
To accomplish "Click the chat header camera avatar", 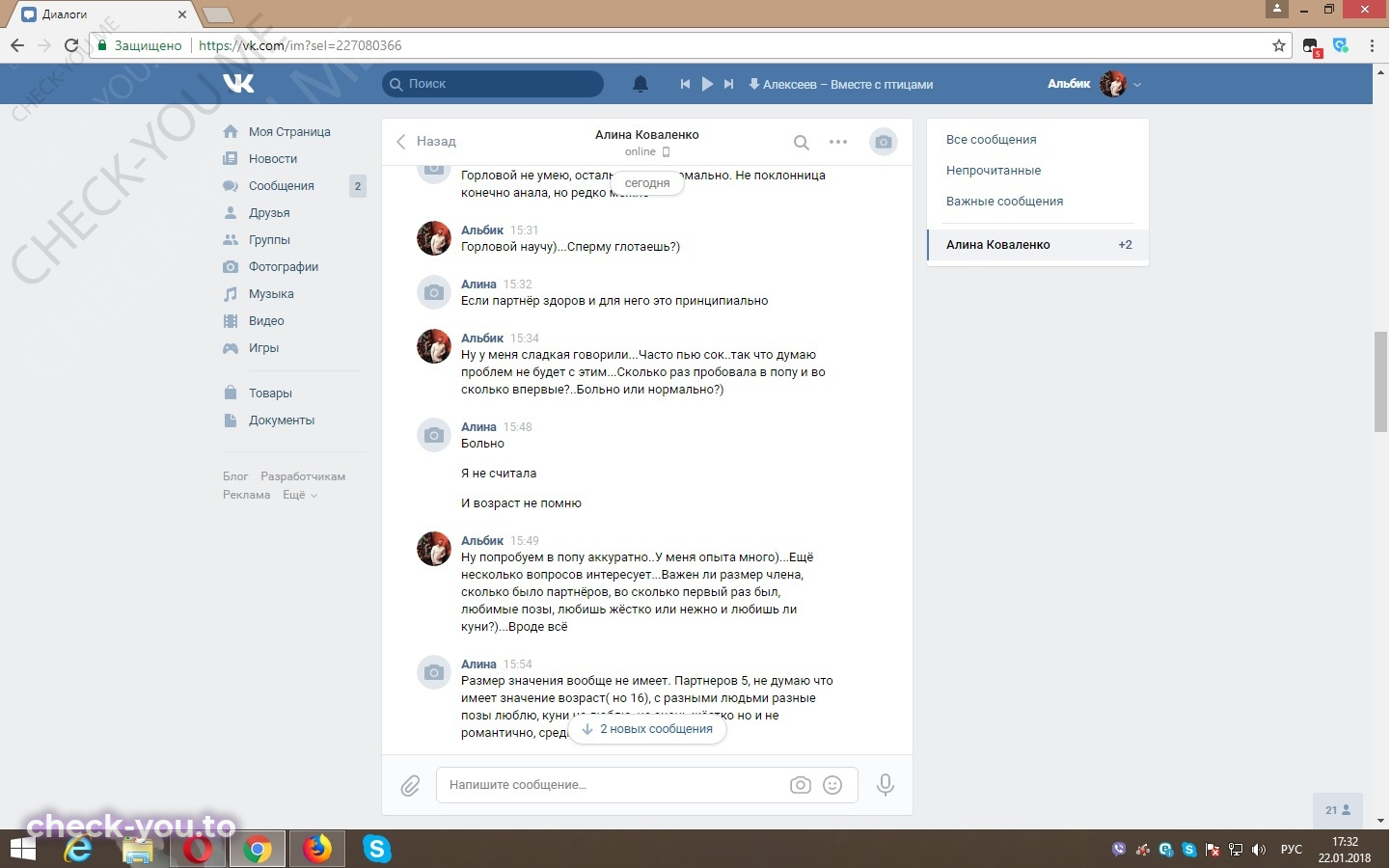I will tap(883, 143).
